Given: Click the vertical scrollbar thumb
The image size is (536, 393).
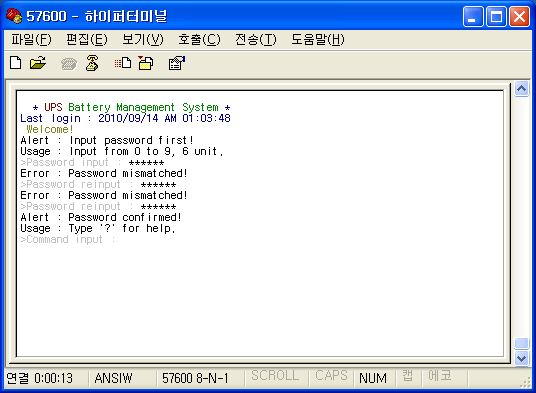Looking at the screenshot, I should (521, 343).
